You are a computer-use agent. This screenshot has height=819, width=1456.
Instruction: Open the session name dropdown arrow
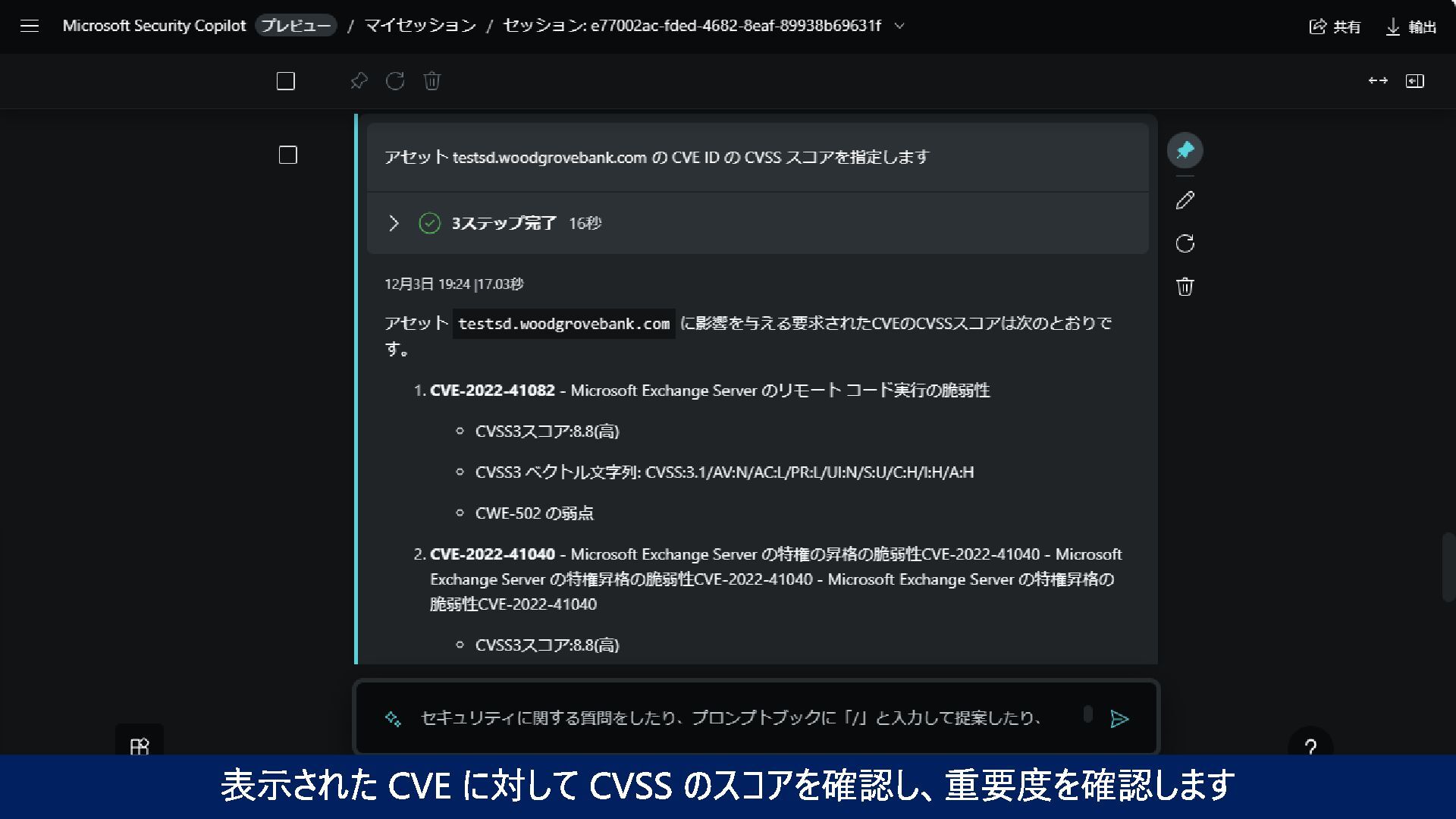[899, 26]
